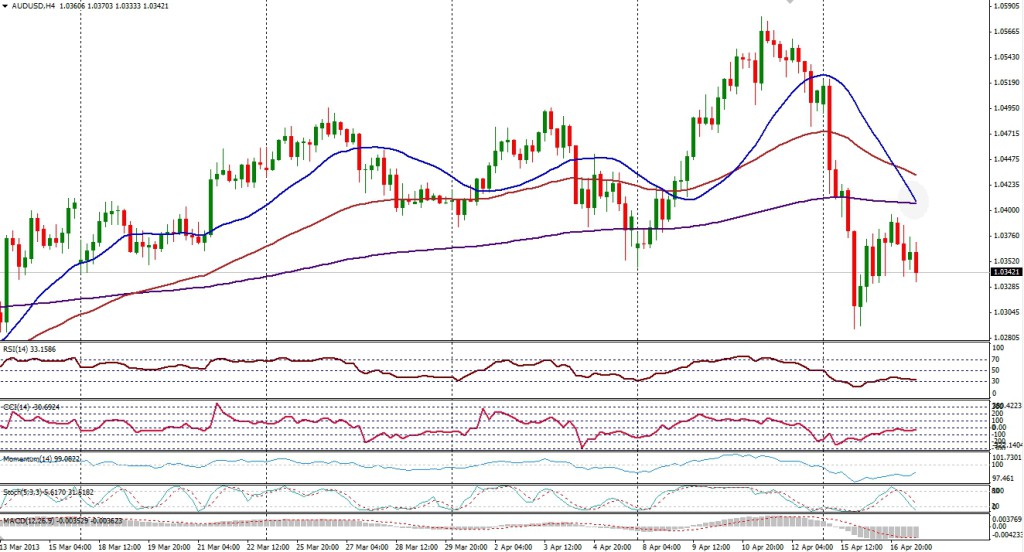Click the 0.003769 value on MACD scale
The image size is (1024, 552).
(1005, 521)
